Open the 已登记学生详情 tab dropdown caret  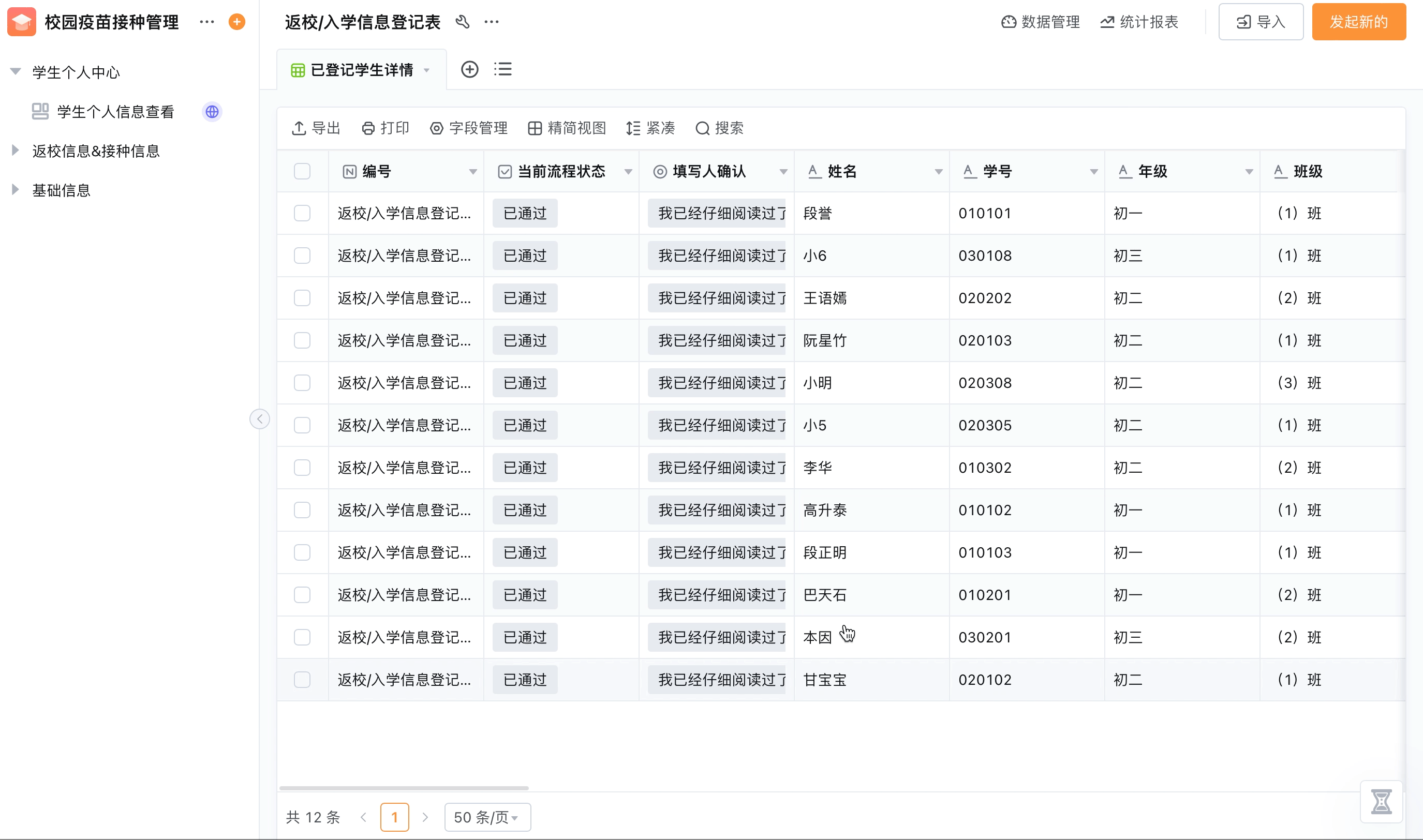(x=426, y=70)
